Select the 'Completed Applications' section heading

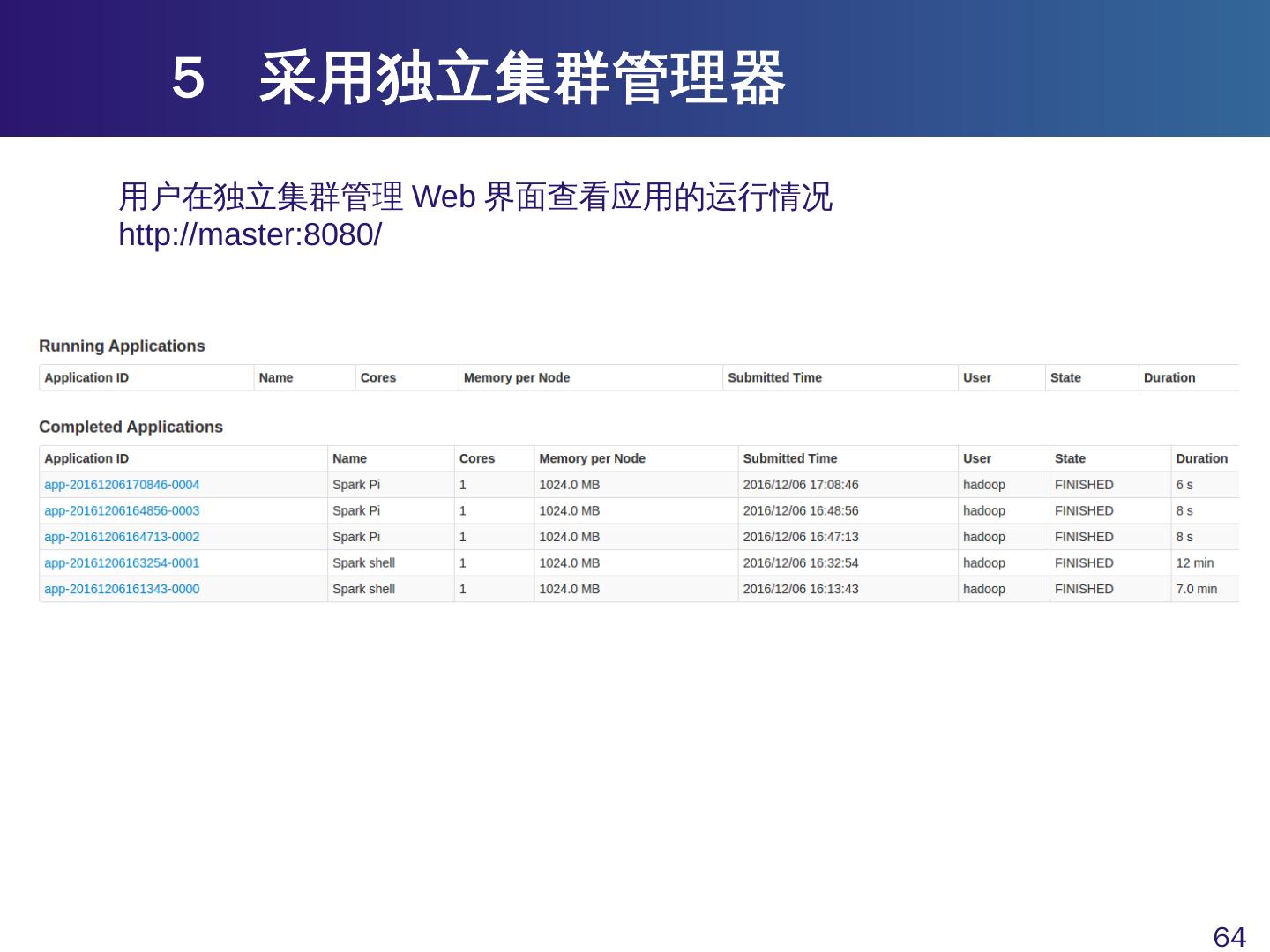[131, 427]
